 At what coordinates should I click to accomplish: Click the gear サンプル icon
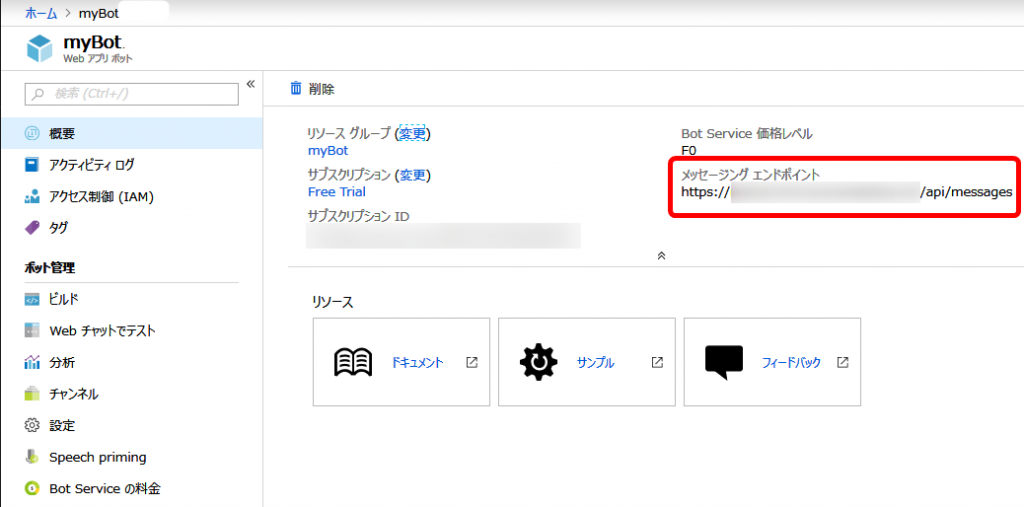point(539,362)
